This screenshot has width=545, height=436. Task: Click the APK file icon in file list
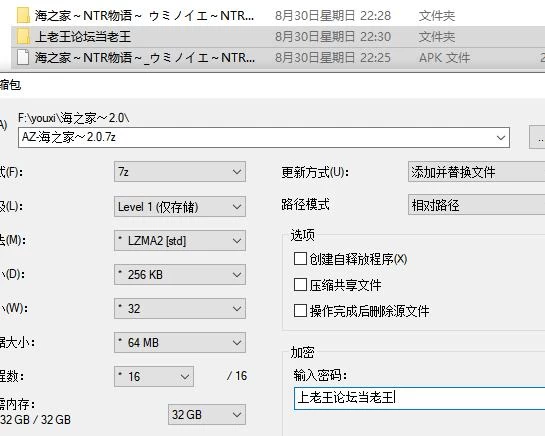[x=23, y=57]
